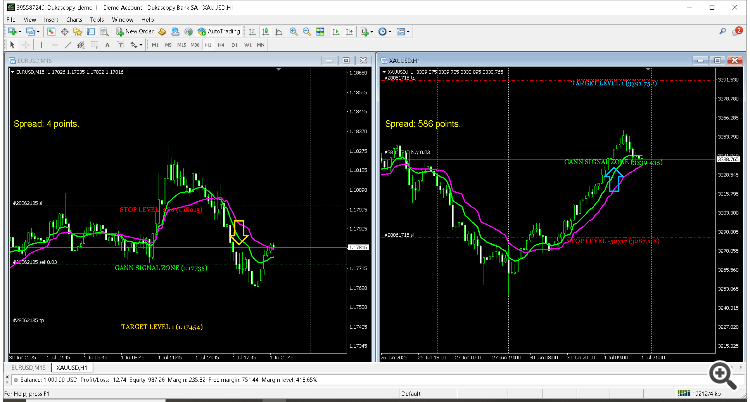
Task: Expand the Profiles dropdown arrow
Action: click(38, 32)
